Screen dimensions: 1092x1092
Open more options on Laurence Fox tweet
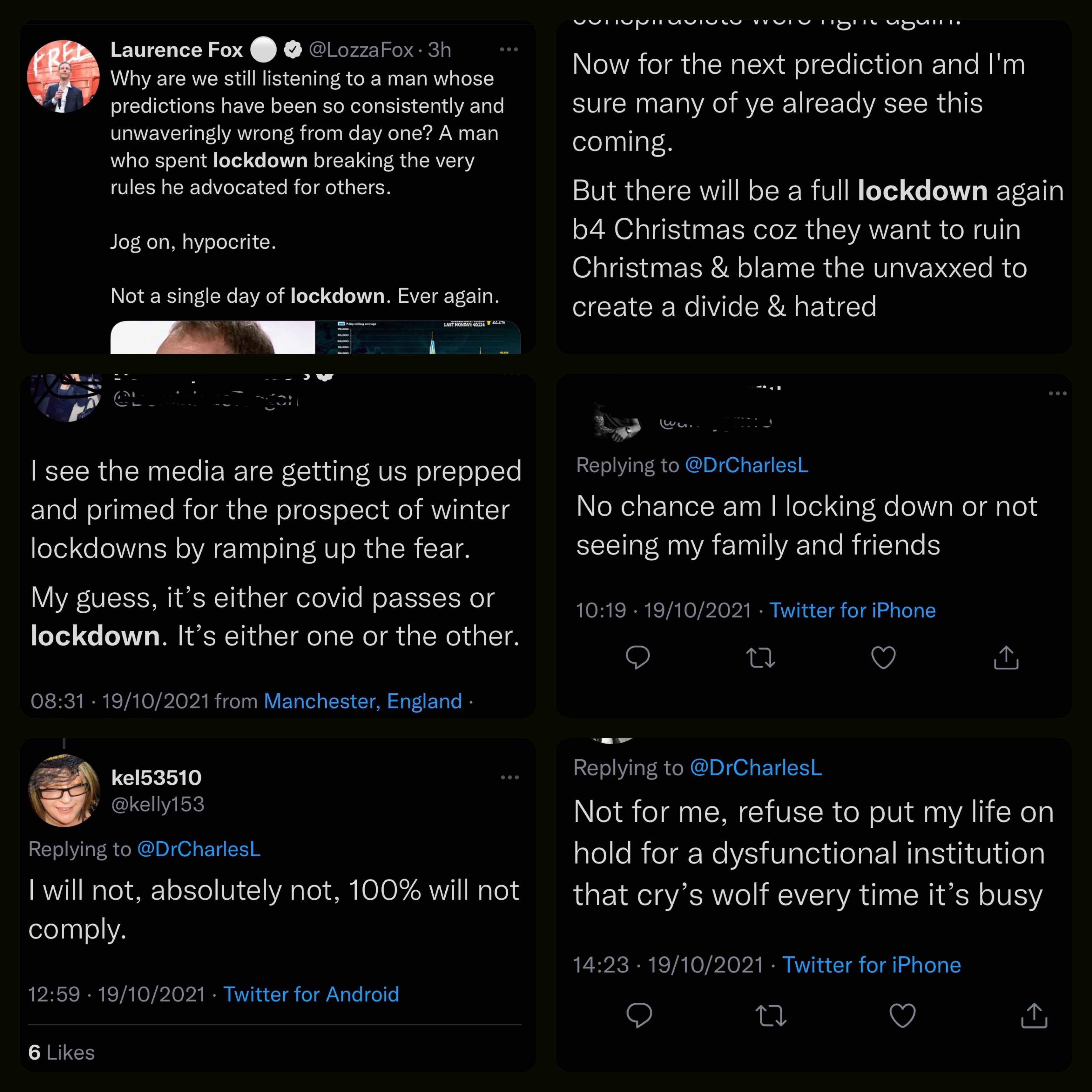coord(509,50)
